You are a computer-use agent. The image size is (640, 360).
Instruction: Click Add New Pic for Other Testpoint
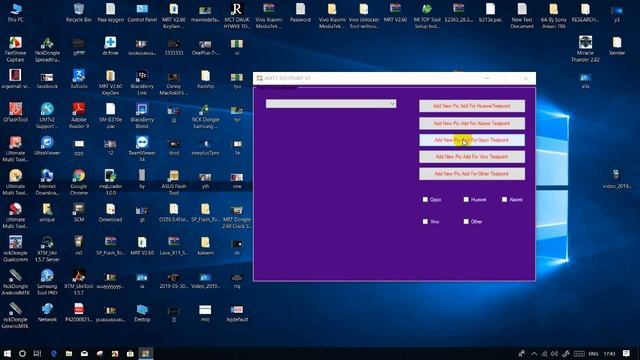(x=472, y=173)
